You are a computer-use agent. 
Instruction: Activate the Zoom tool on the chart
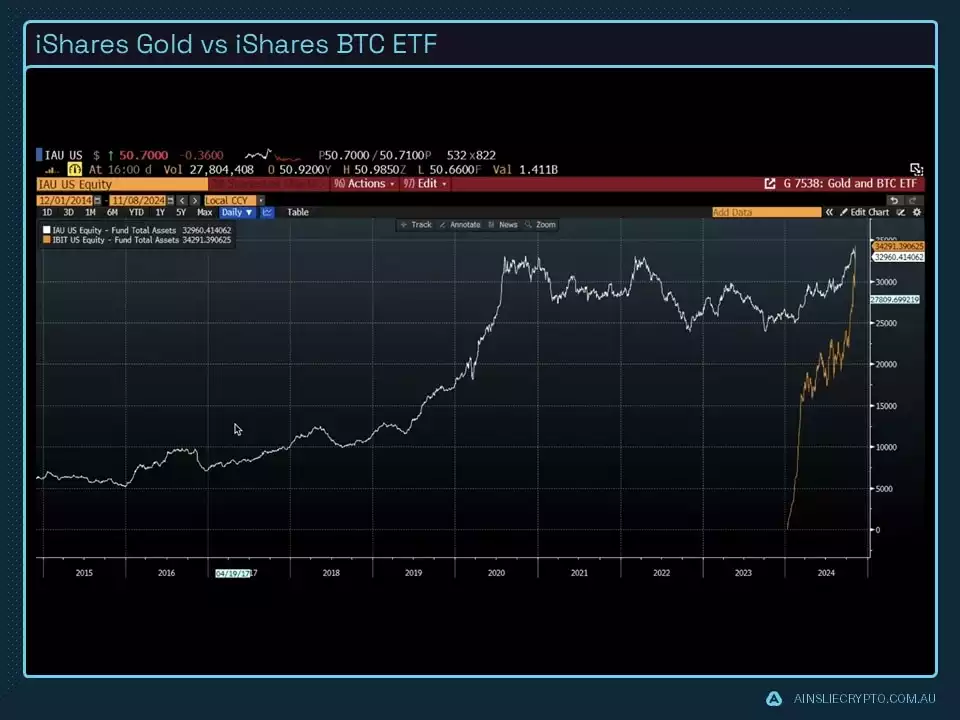(547, 224)
